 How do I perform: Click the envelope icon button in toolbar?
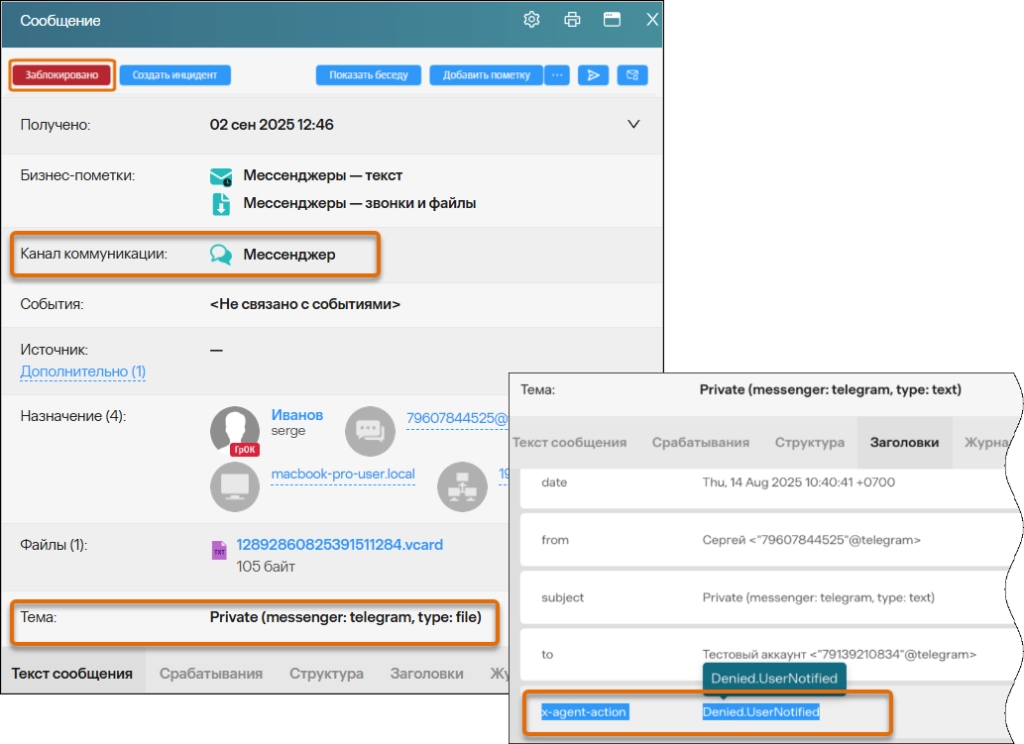tap(632, 75)
